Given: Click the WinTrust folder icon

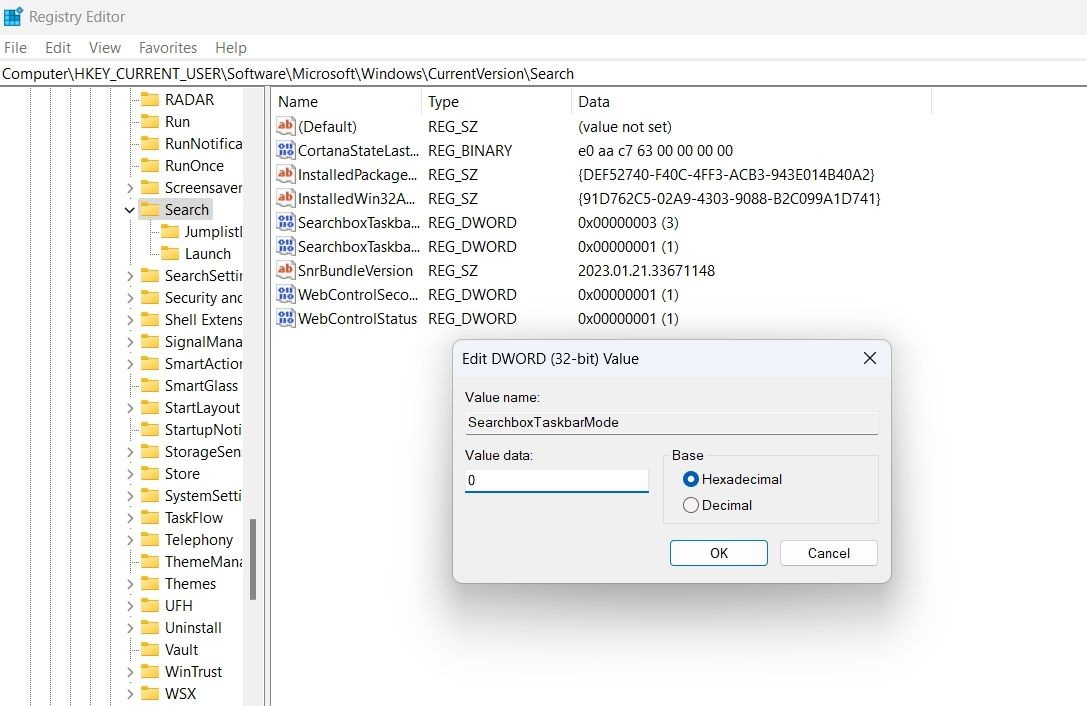Looking at the screenshot, I should pos(150,671).
